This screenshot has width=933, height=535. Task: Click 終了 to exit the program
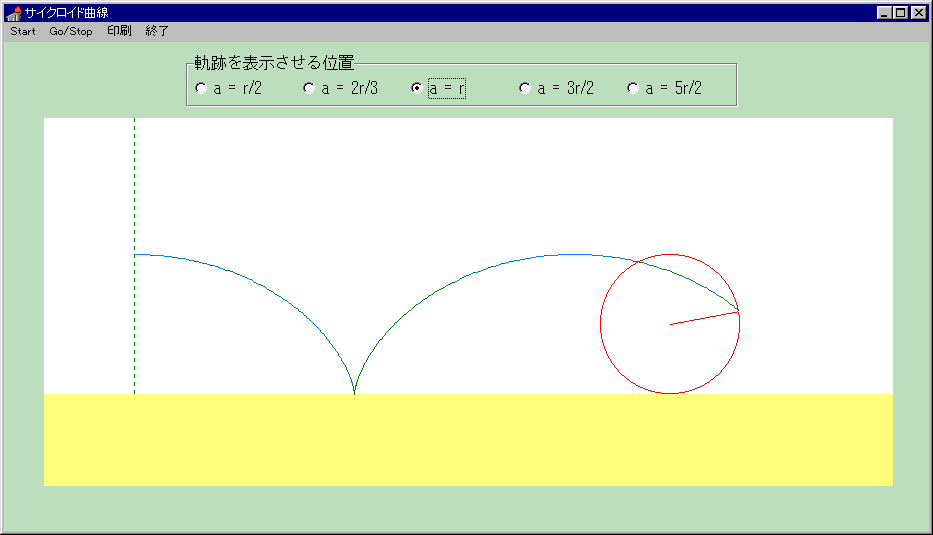point(157,31)
